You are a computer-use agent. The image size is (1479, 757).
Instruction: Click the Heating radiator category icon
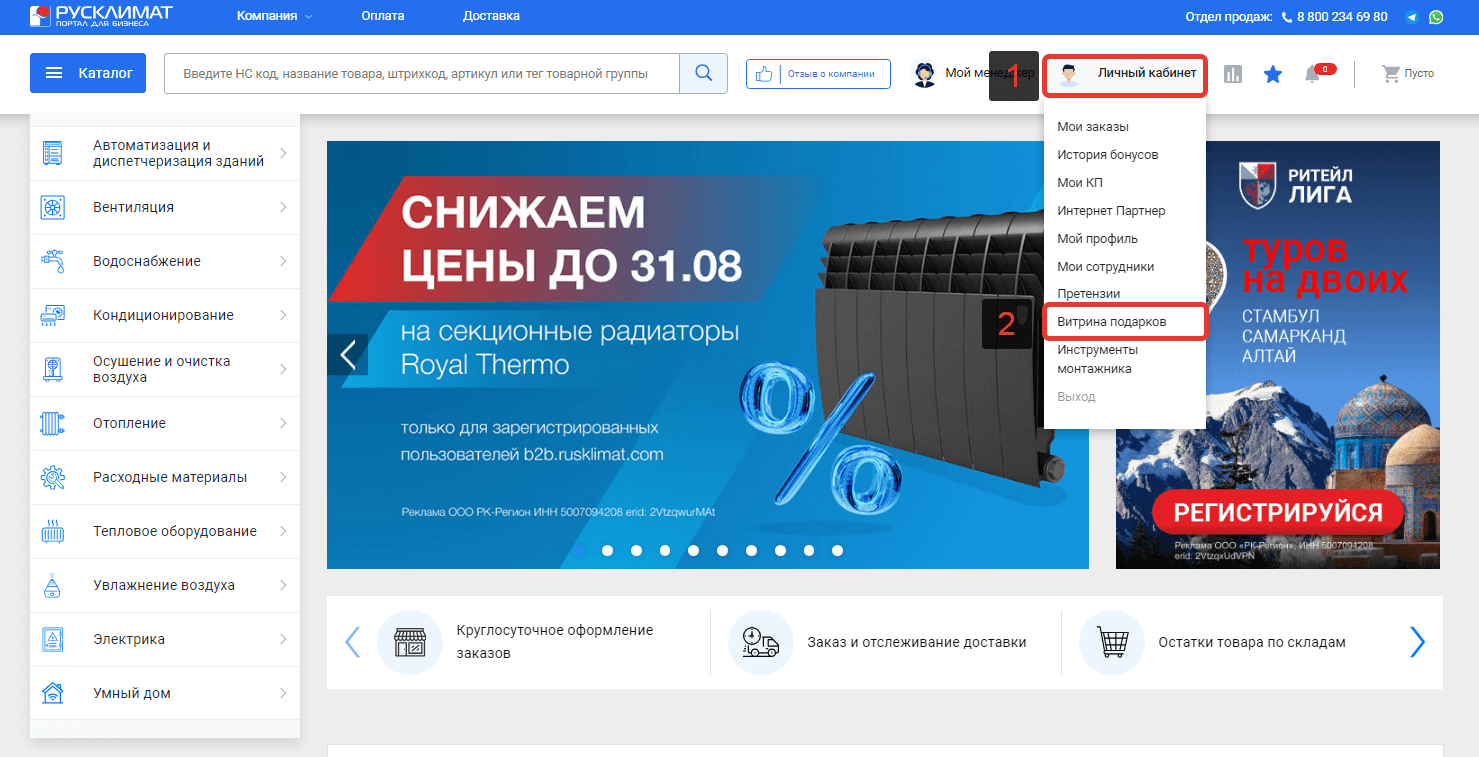point(53,423)
